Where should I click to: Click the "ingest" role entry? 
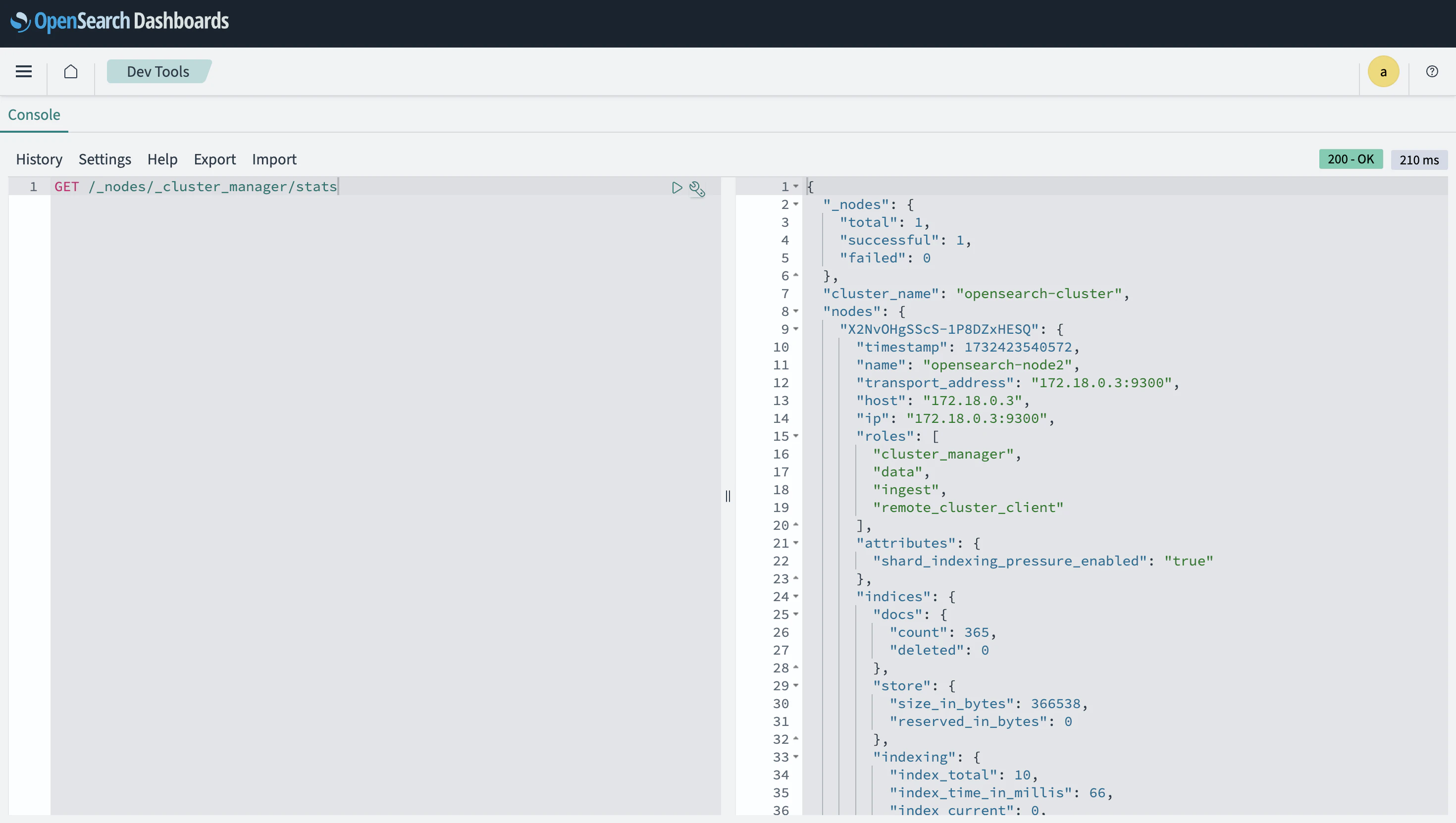click(x=906, y=490)
